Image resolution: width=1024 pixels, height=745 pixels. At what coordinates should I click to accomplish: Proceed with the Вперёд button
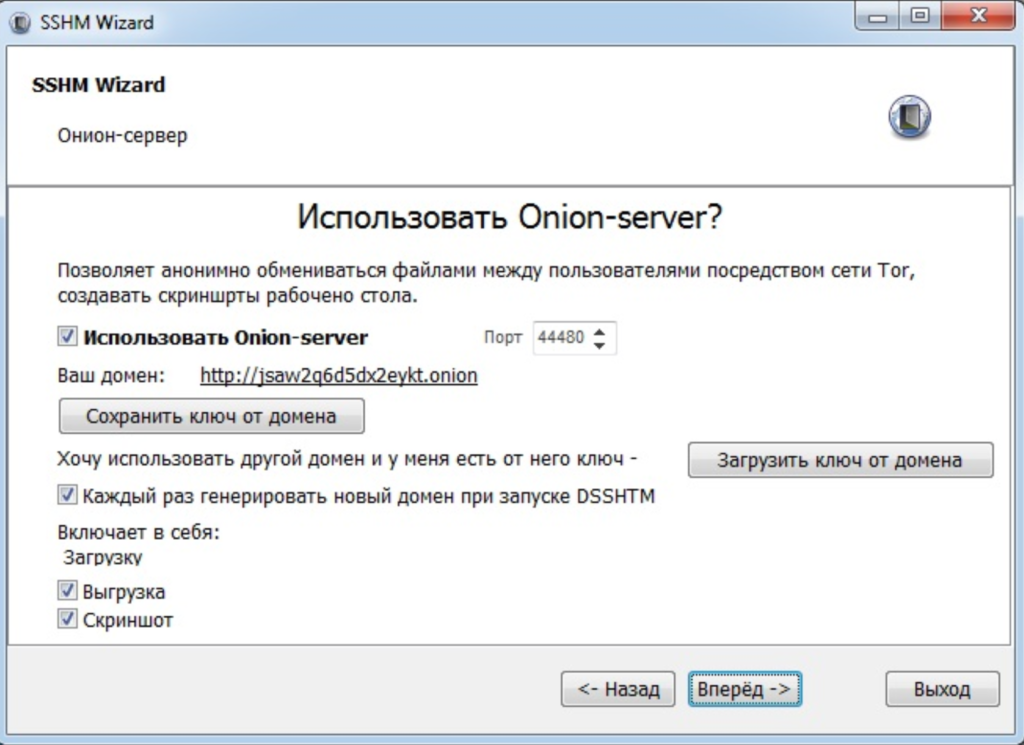coord(744,688)
